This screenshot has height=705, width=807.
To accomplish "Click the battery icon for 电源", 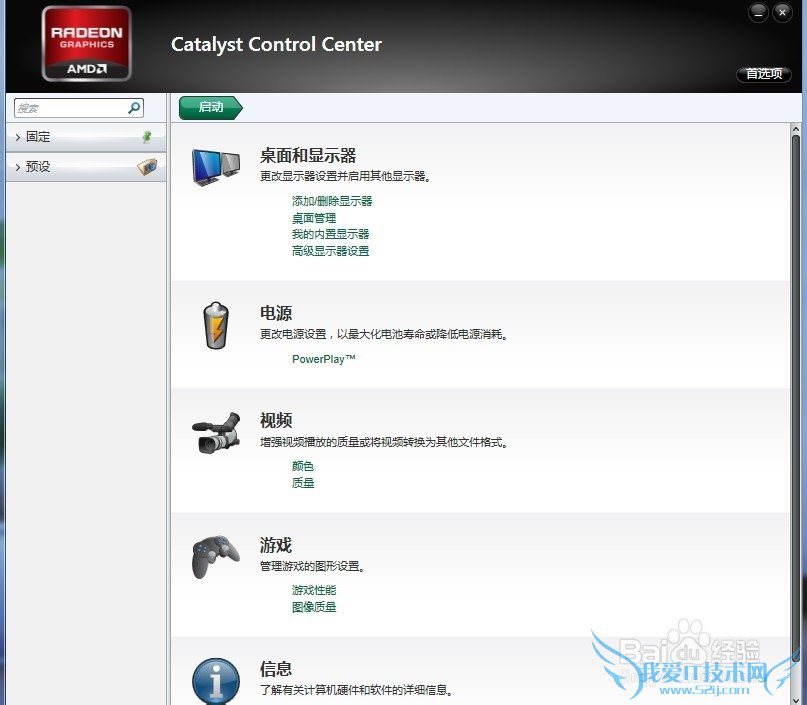I will (216, 325).
